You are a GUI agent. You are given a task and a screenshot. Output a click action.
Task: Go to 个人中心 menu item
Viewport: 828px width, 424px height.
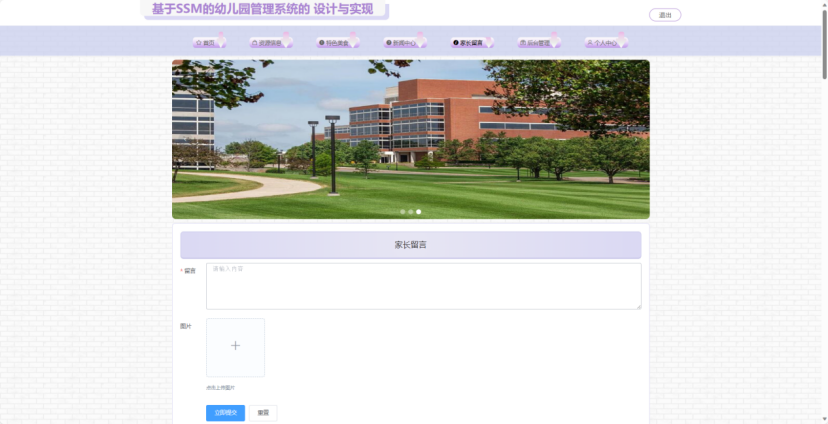tap(606, 43)
